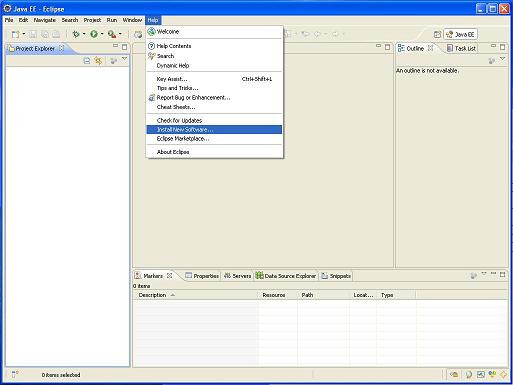Image resolution: width=513 pixels, height=385 pixels.
Task: Open the Edit menu
Action: [x=23, y=20]
